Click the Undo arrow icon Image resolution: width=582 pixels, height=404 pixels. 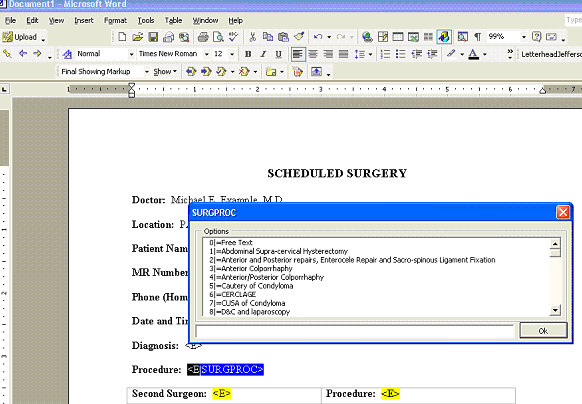(318, 37)
